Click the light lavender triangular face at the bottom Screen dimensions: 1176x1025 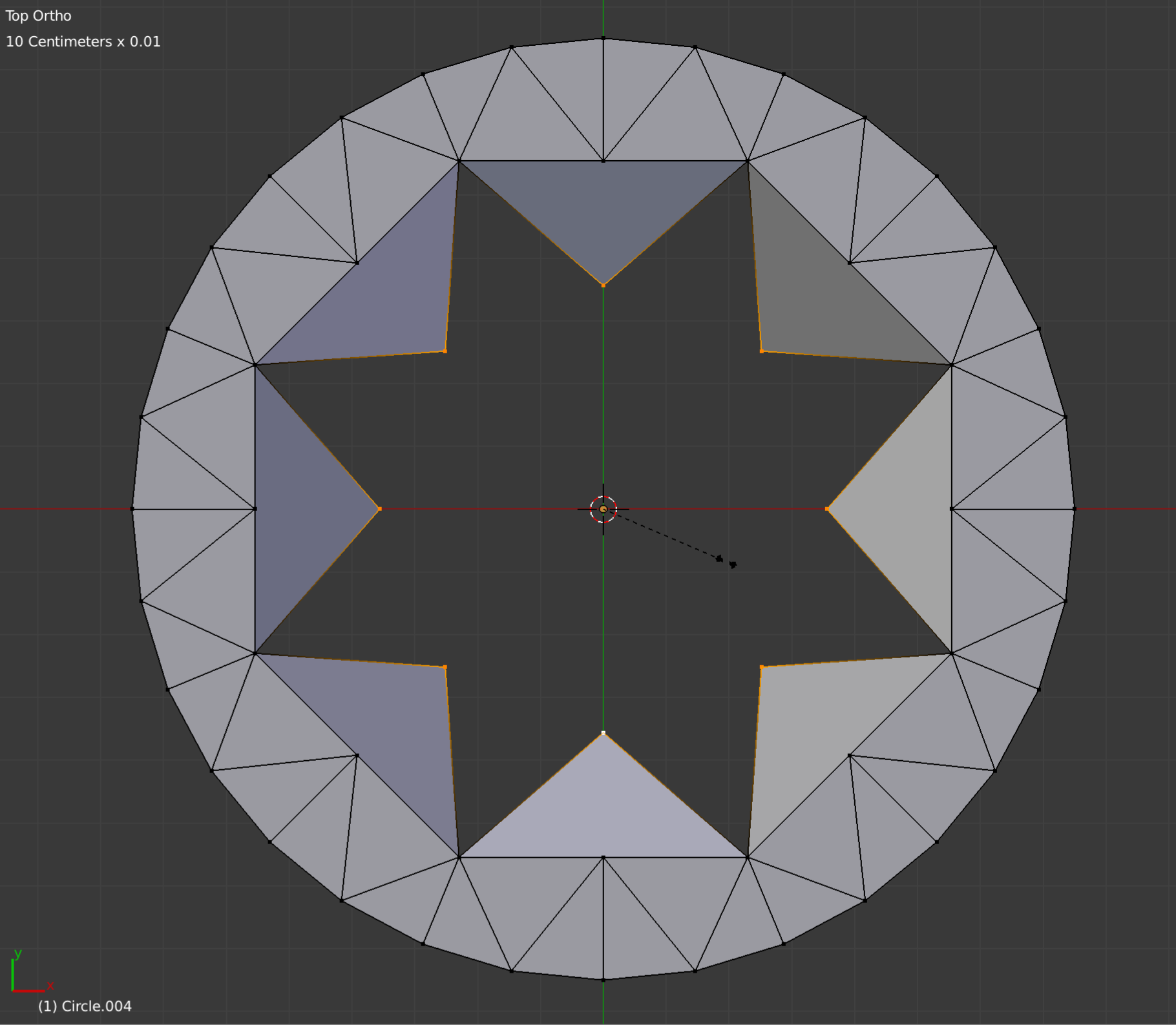[604, 814]
